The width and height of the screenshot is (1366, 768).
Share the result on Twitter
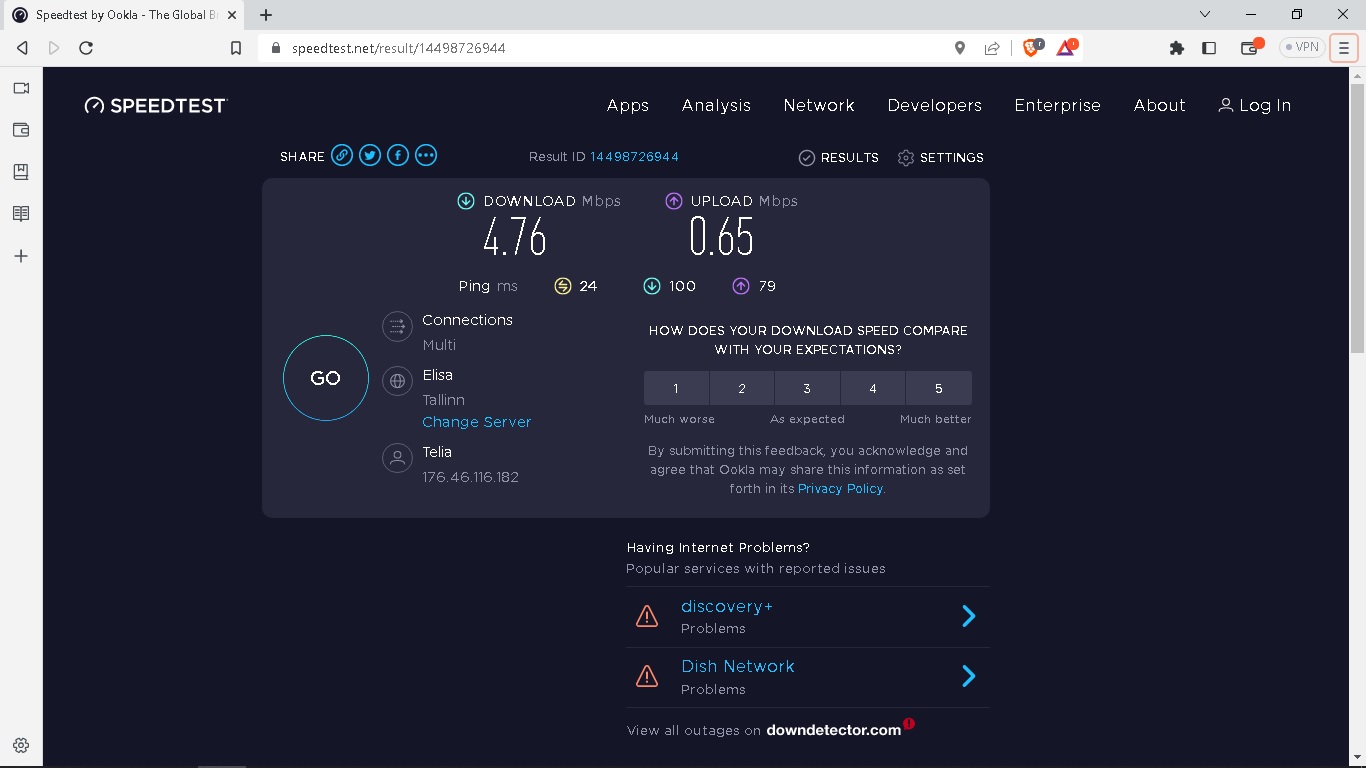pos(370,155)
